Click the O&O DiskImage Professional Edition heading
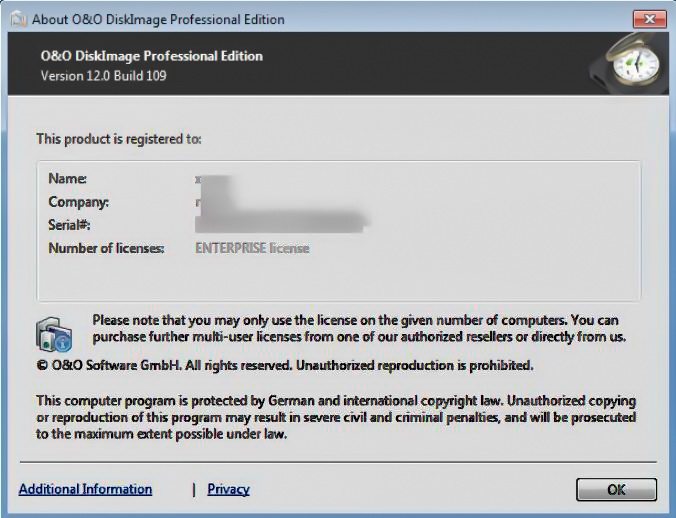 coord(152,56)
